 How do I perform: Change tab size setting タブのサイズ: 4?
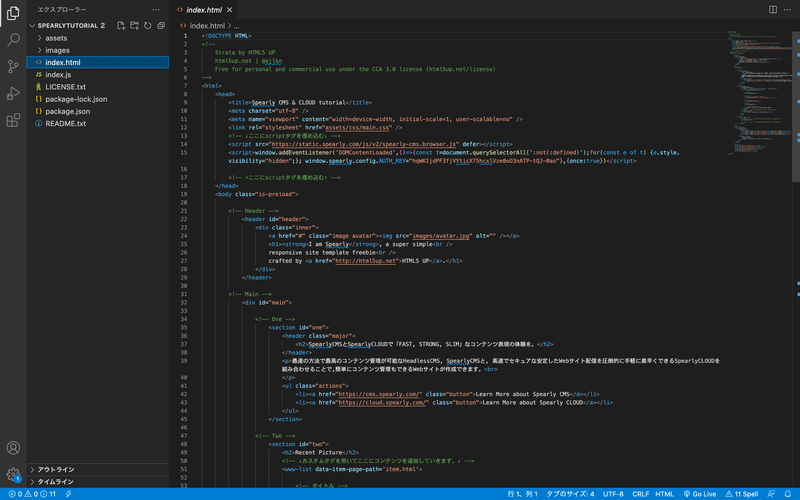point(570,494)
